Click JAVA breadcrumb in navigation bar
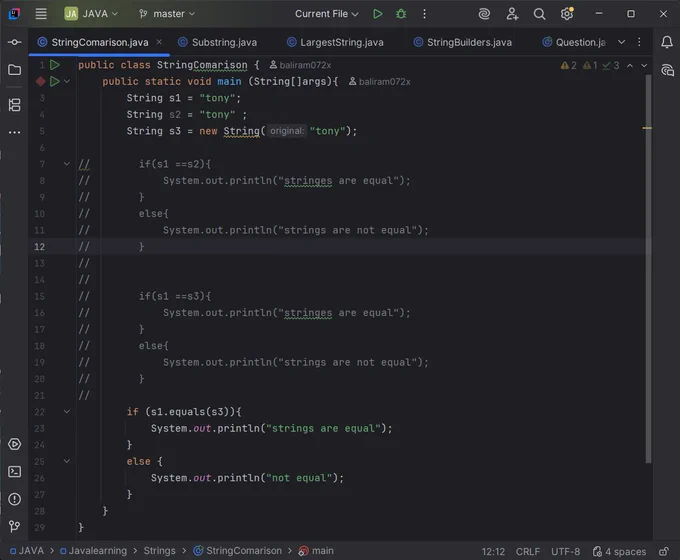The image size is (680, 560). (27, 551)
